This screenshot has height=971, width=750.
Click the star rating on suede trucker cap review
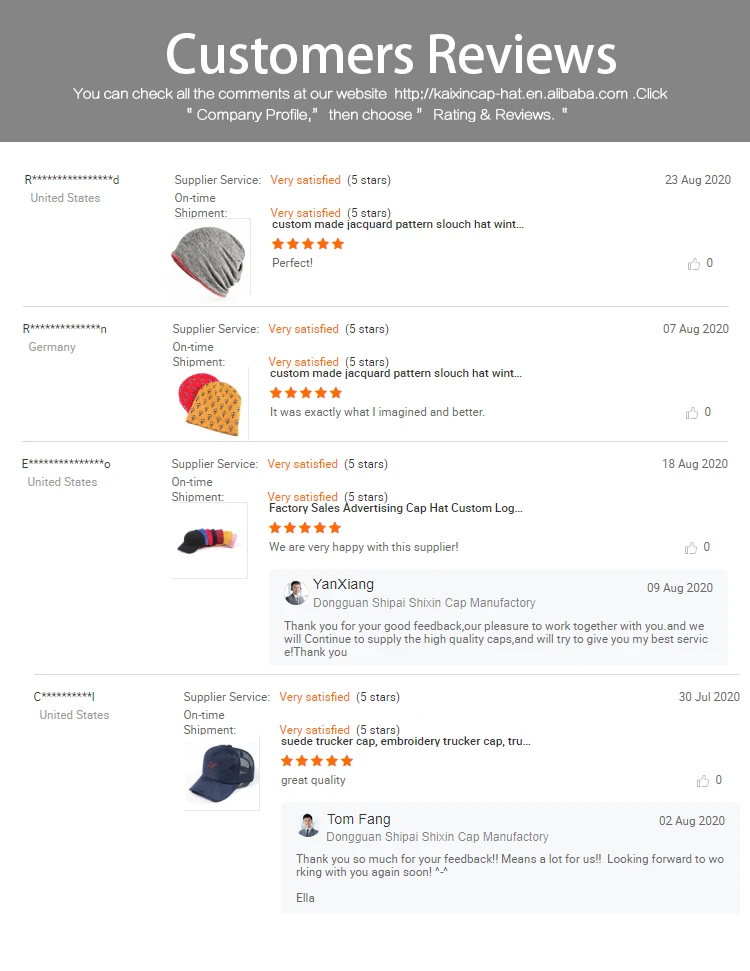[x=316, y=761]
